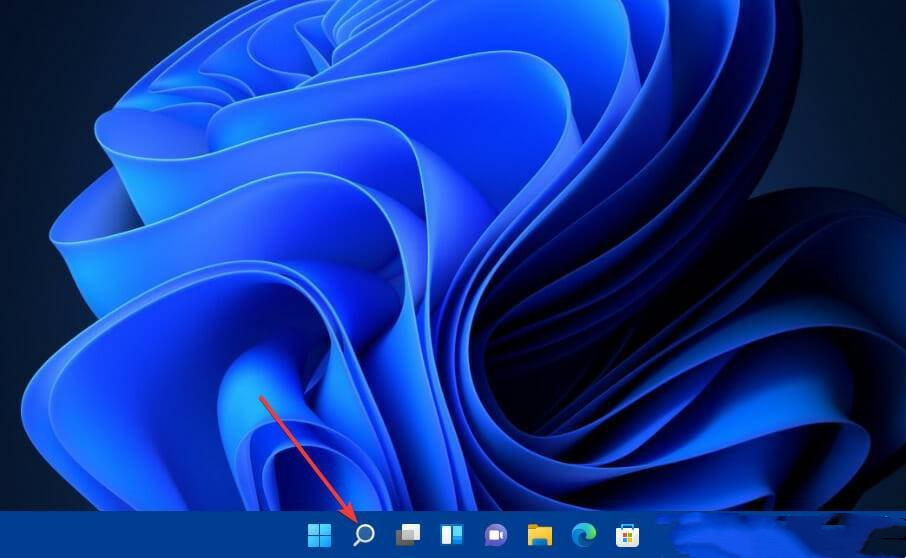
Task: Click the blue and white split-panel Widgets icon
Action: pos(452,535)
